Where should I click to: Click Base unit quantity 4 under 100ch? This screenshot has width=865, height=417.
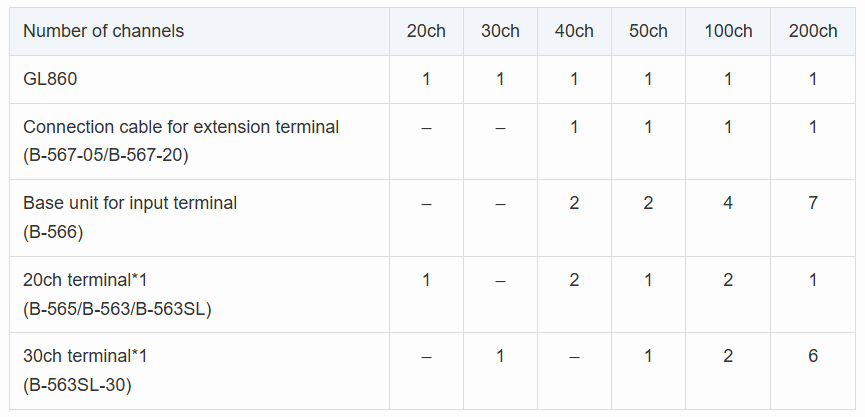tap(728, 203)
